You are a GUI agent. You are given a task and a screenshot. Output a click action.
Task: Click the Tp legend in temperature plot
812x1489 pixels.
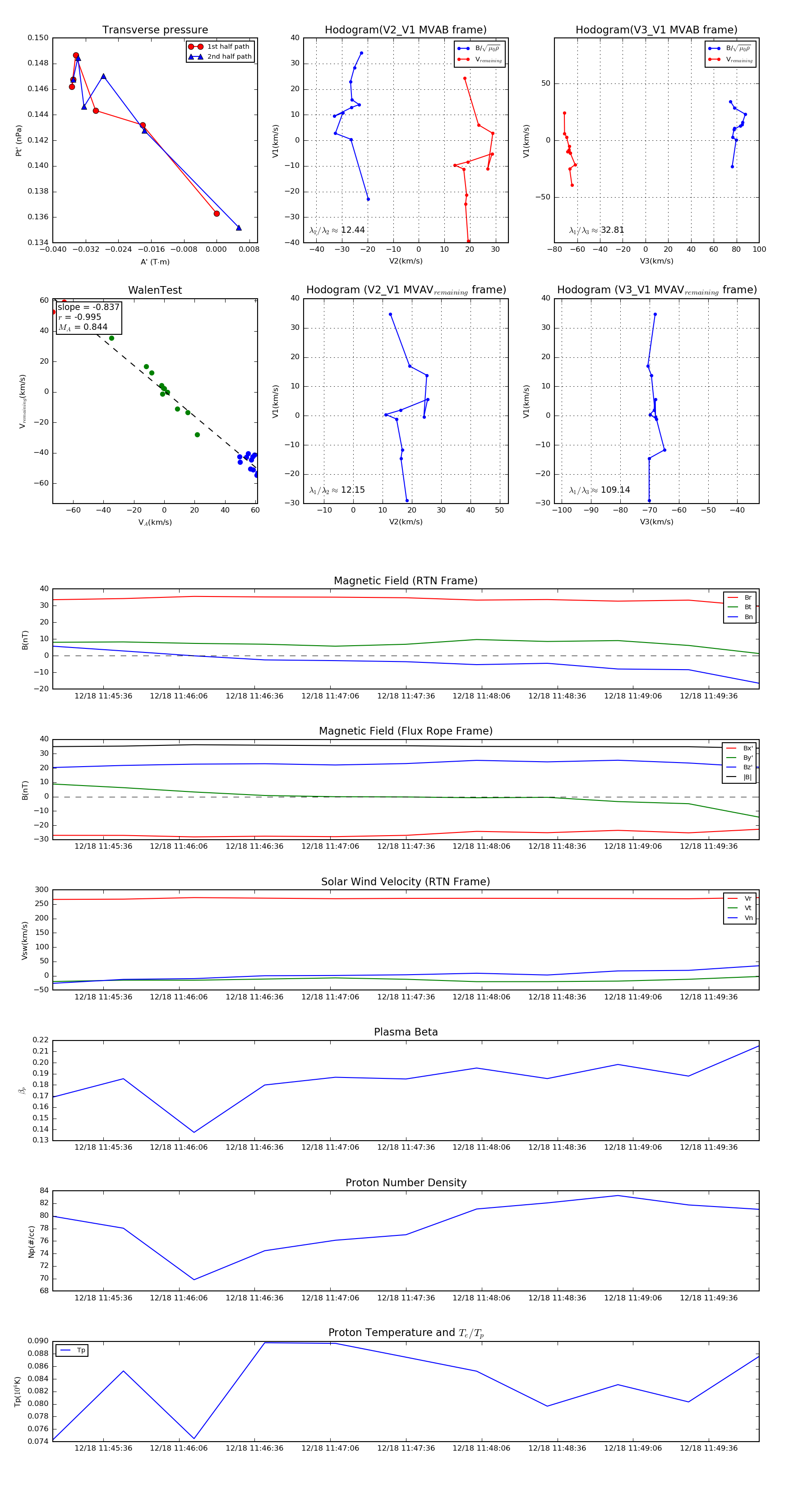[72, 1350]
